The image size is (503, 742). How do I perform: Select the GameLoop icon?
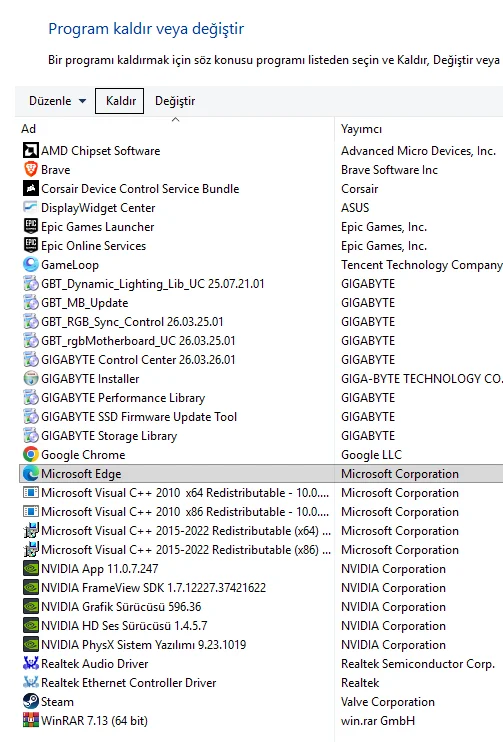(31, 265)
